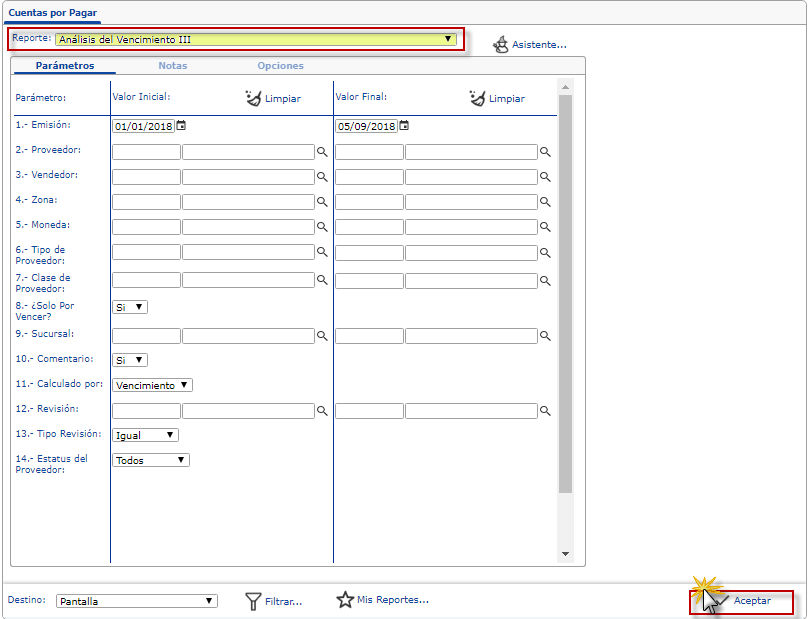Open the ¿Solo Por Vencer? dropdown
The image size is (809, 619).
point(130,308)
